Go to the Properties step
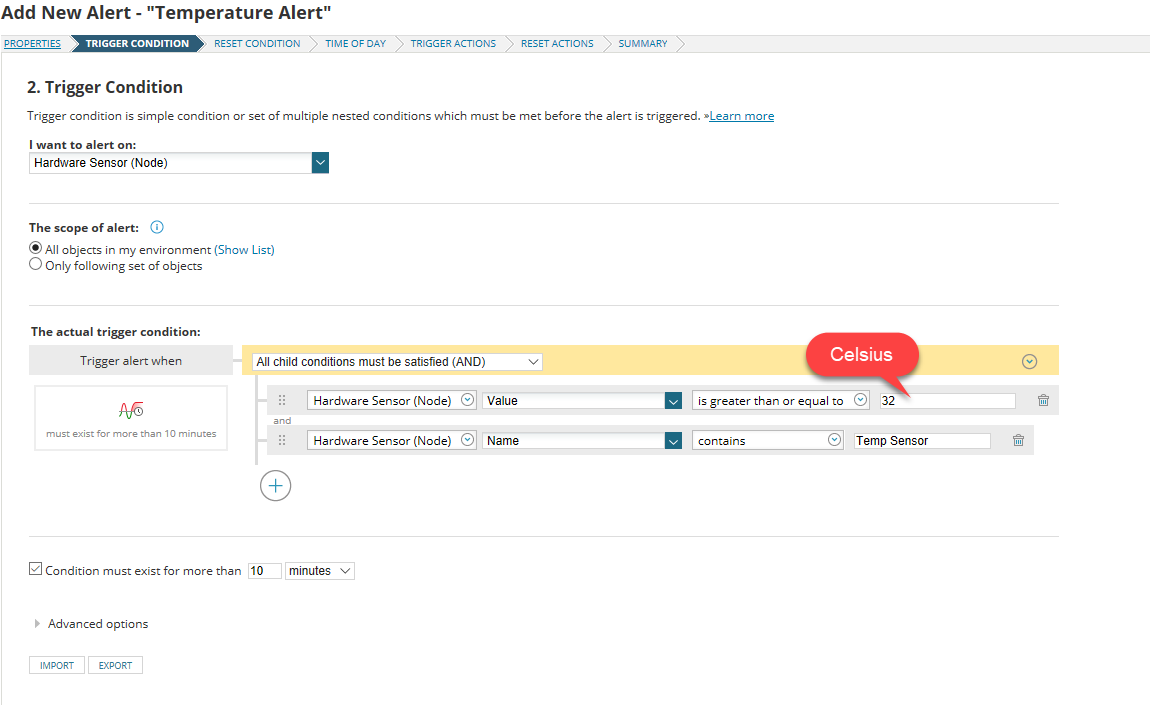 click(x=32, y=44)
